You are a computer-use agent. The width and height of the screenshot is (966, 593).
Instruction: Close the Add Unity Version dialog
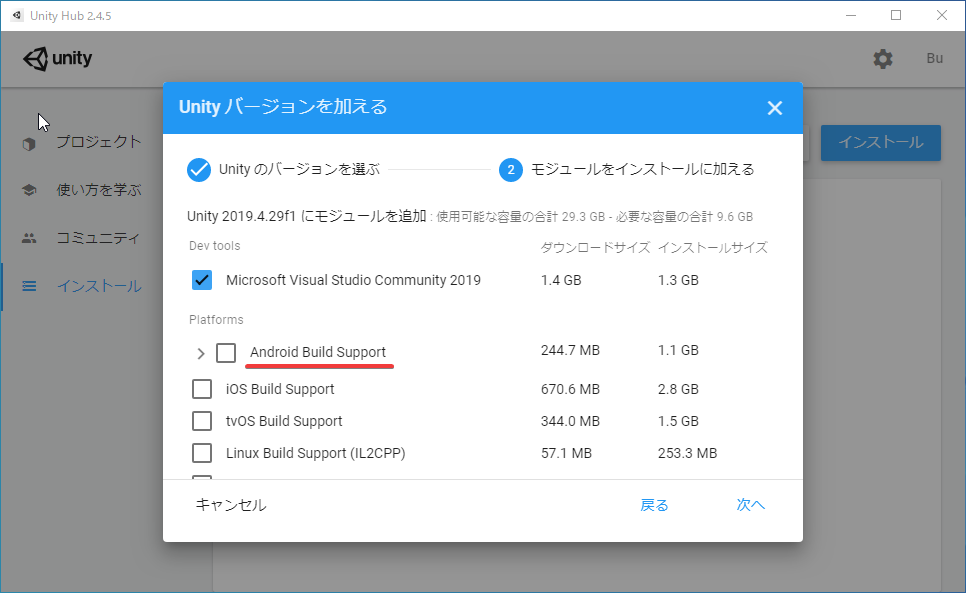click(774, 108)
